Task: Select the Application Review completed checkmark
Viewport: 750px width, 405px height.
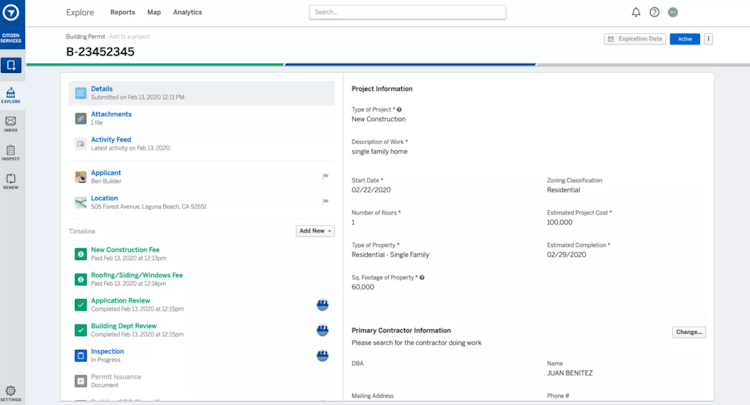Action: (81, 305)
